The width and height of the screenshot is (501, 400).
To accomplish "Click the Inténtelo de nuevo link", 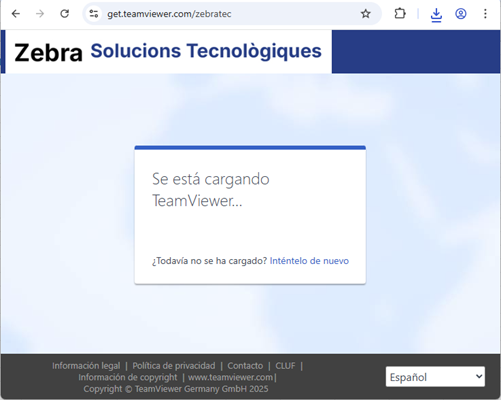I will [x=309, y=261].
